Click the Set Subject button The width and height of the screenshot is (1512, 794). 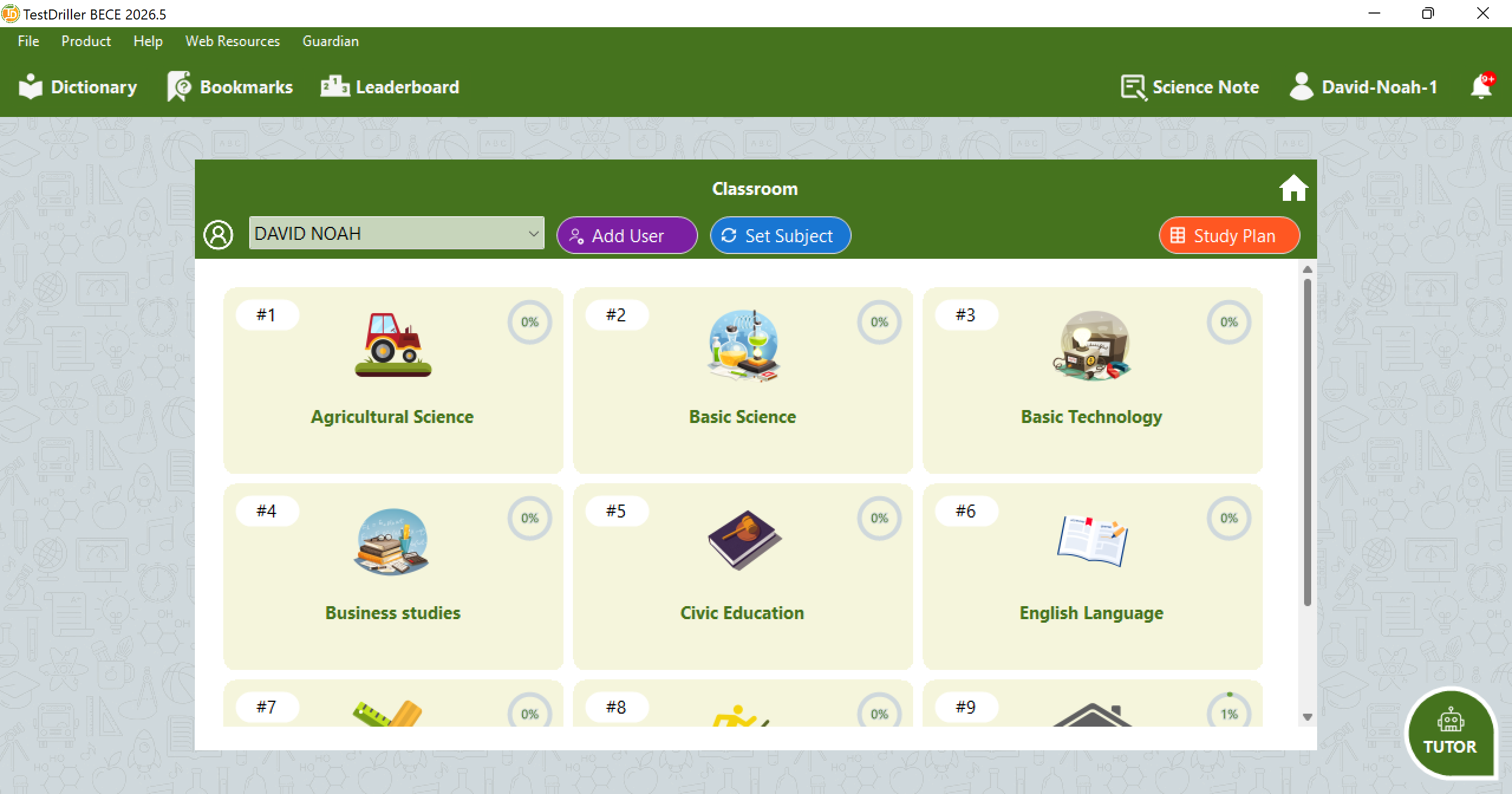pos(780,235)
